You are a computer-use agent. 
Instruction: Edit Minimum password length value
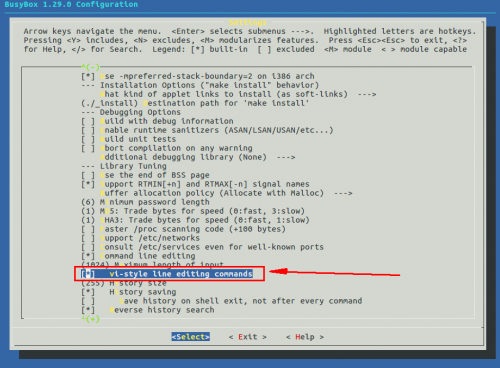click(x=145, y=202)
